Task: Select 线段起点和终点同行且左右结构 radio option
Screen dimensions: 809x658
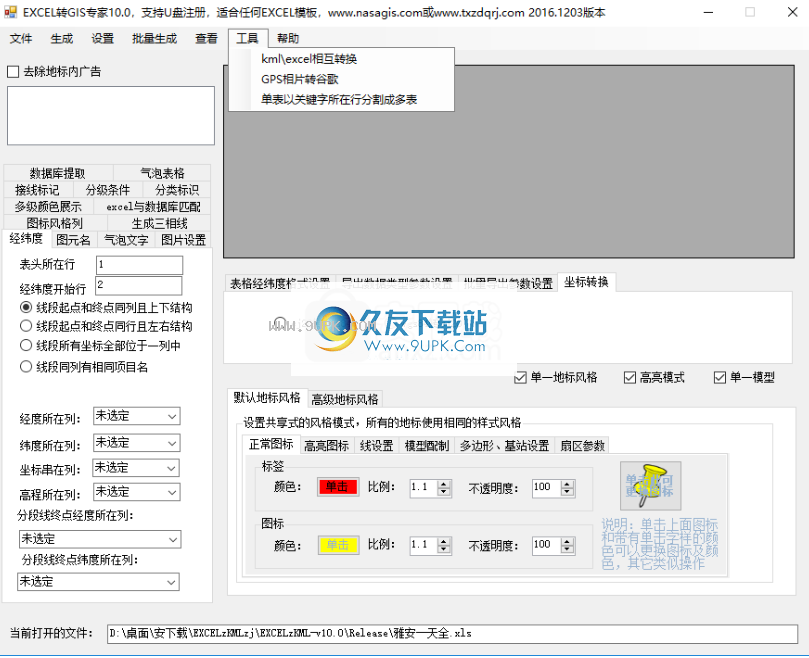Action: [x=26, y=326]
